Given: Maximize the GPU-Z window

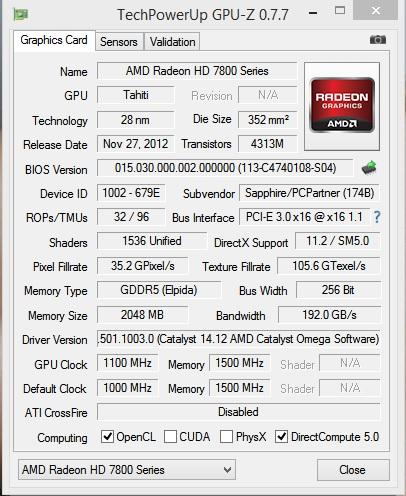Looking at the screenshot, I should (x=340, y=10).
